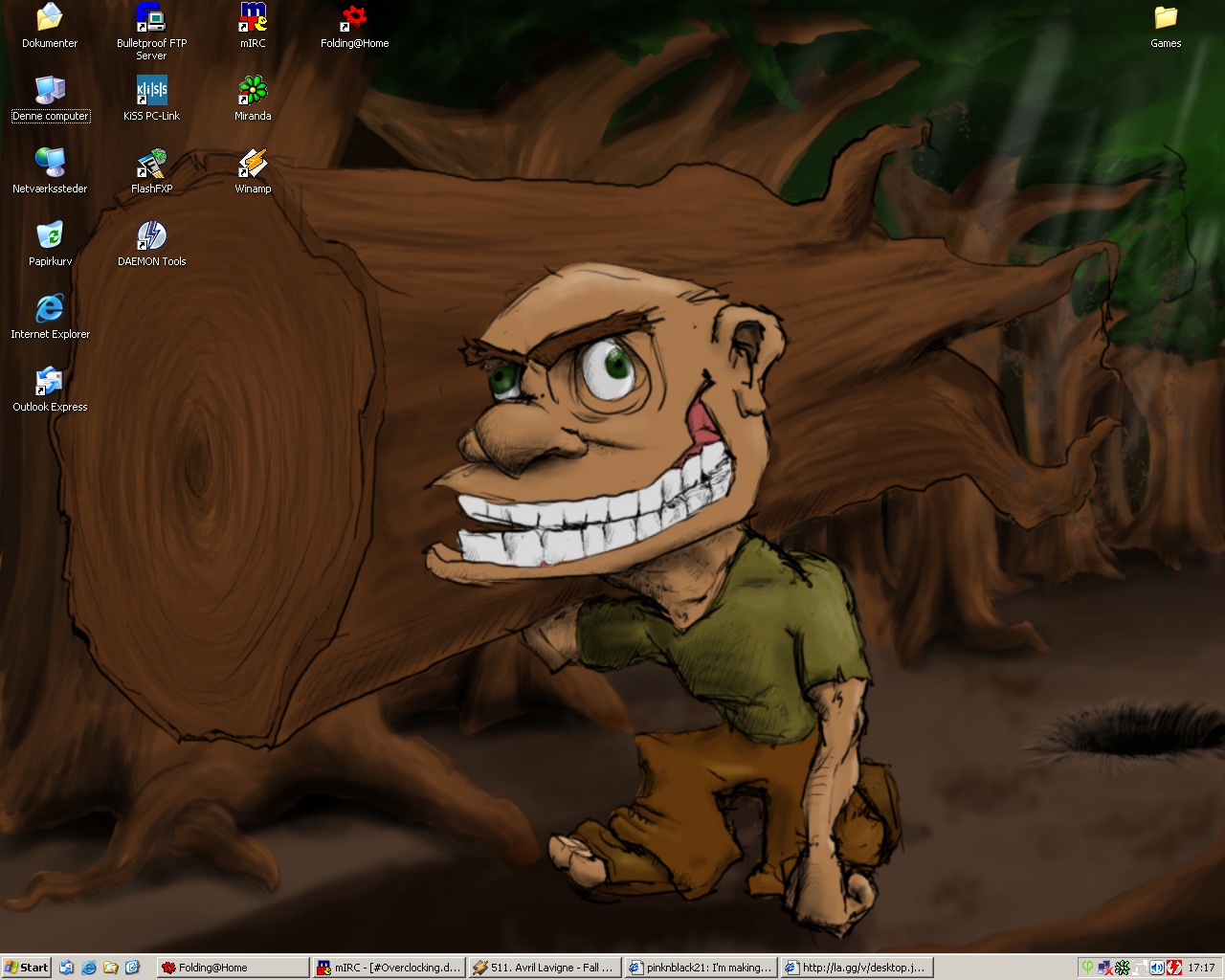Select the Bulletproof FTP Server shortcut
Screen dimensions: 1225x980
pyautogui.click(x=151, y=32)
